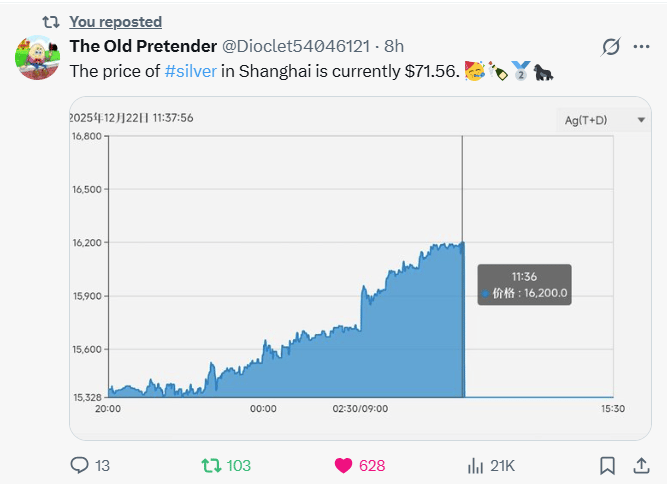The height and width of the screenshot is (484, 667).
Task: Click the You reposted link
Action: point(116,22)
